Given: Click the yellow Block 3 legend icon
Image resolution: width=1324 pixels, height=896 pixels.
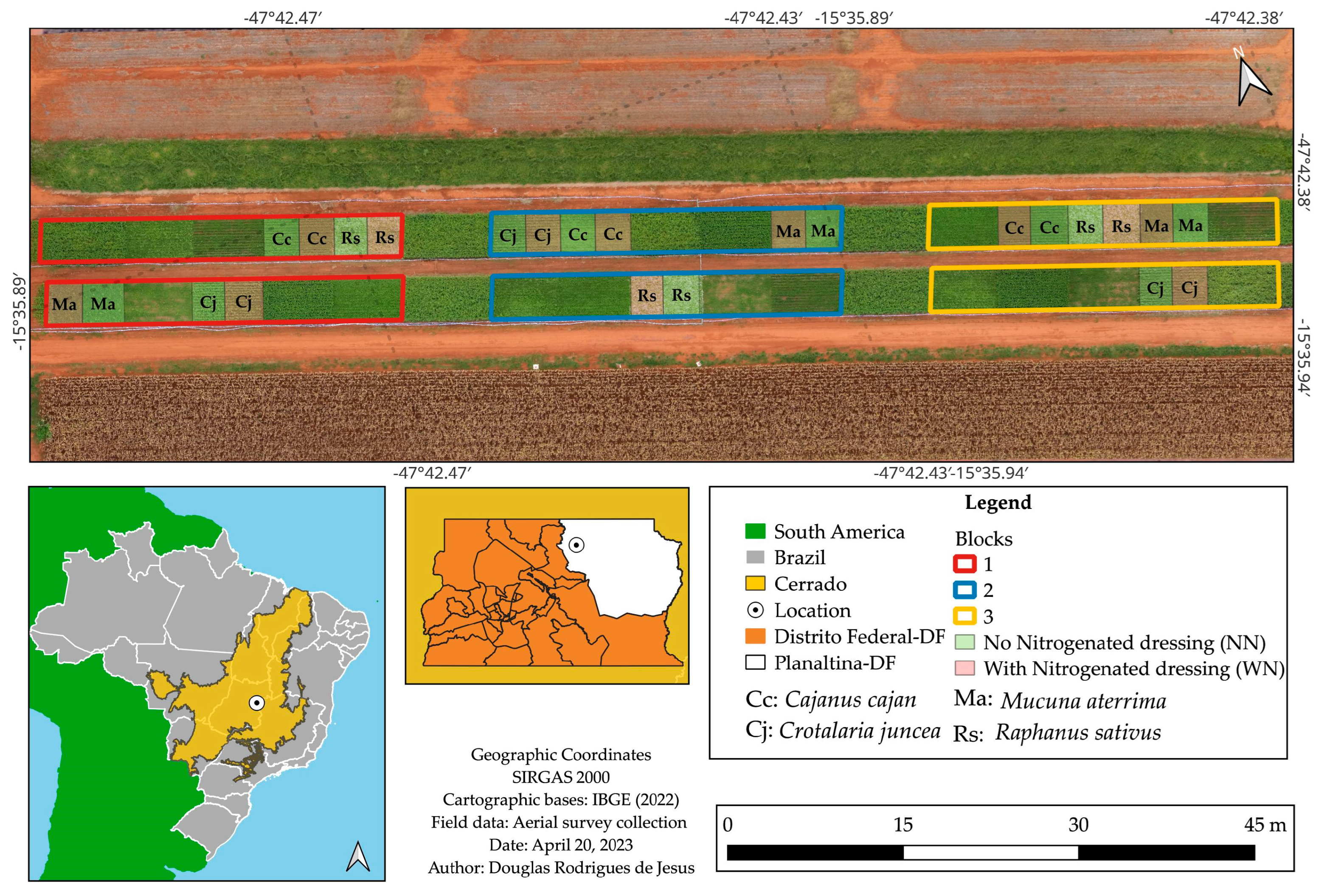Looking at the screenshot, I should click(964, 616).
